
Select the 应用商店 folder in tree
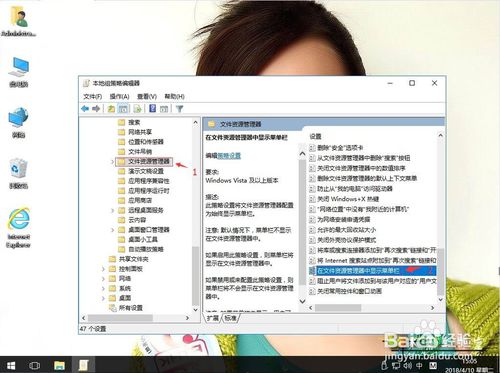tap(140, 200)
